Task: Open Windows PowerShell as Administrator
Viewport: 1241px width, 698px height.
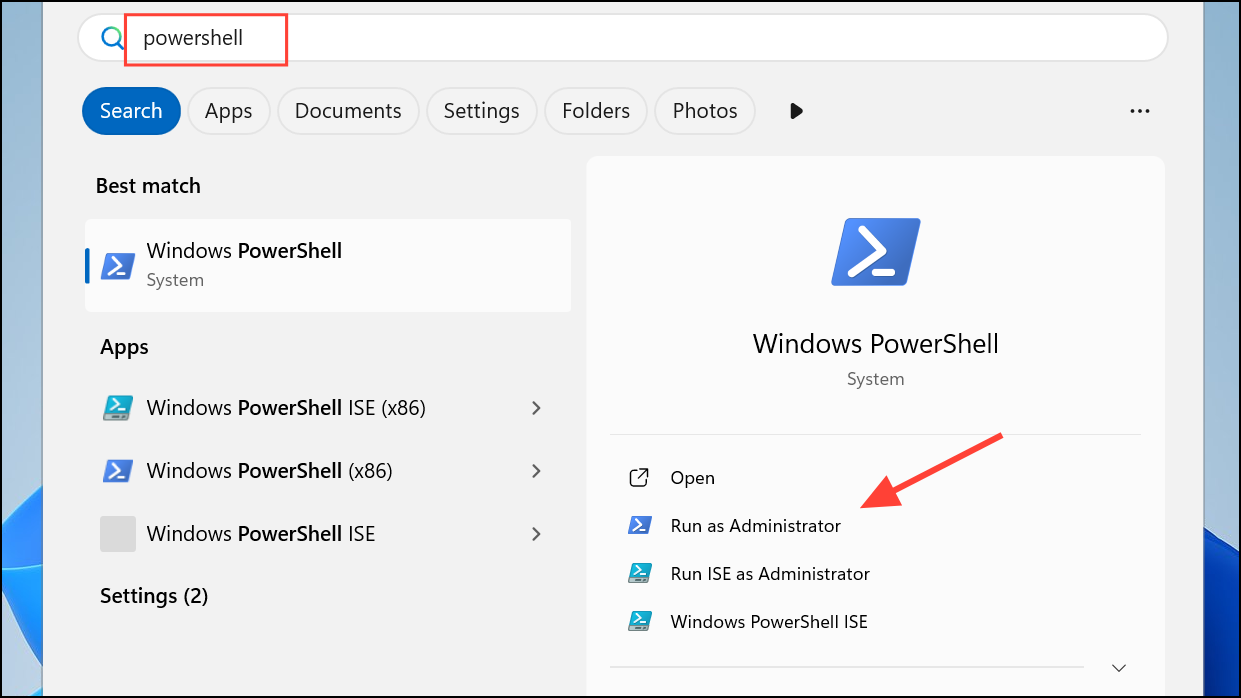Action: coord(755,524)
